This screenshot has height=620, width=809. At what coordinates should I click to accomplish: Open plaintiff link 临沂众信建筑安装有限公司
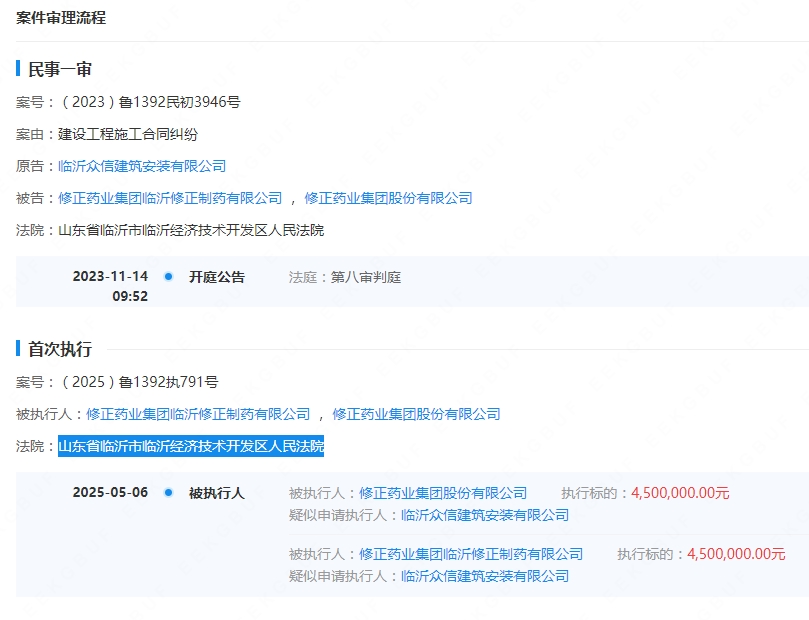142,166
